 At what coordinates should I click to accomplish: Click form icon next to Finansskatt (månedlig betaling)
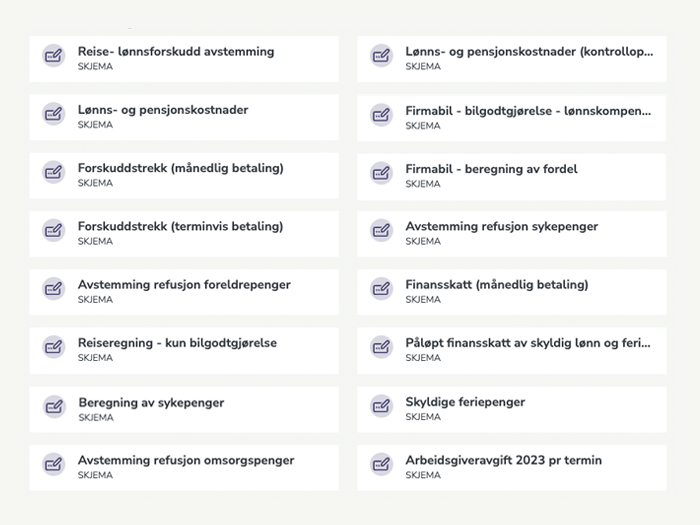(x=381, y=290)
